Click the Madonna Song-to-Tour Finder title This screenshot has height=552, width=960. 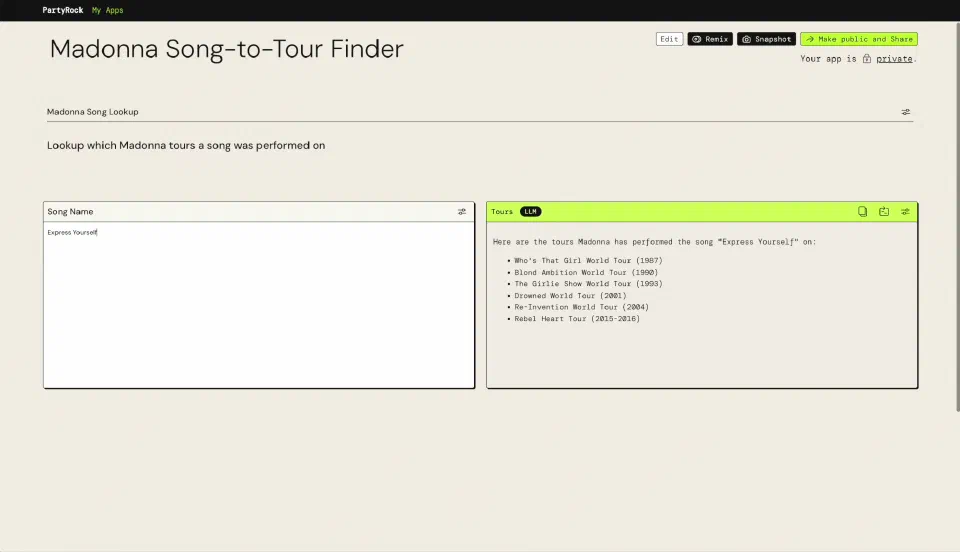coord(227,49)
